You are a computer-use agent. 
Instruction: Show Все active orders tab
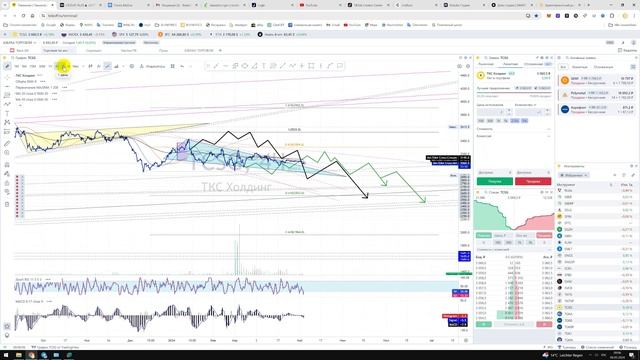tap(563, 67)
